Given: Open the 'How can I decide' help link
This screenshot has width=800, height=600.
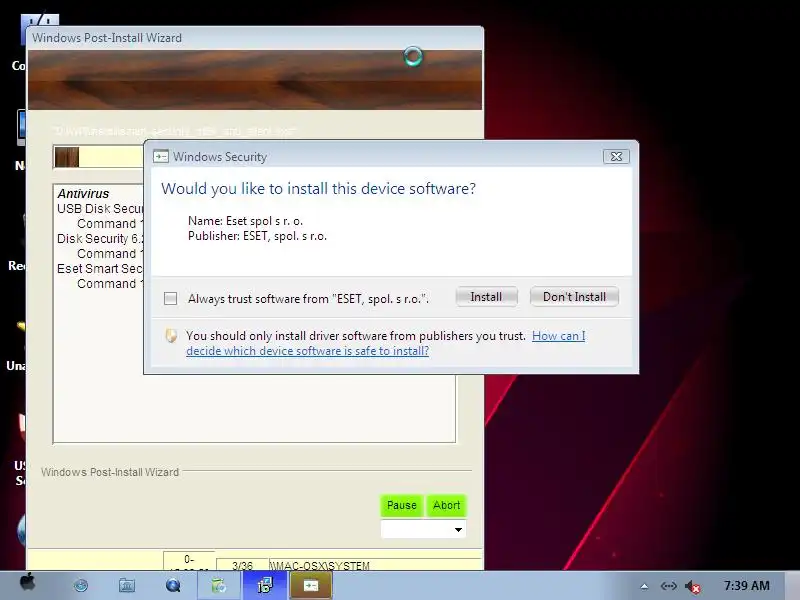Looking at the screenshot, I should [386, 343].
